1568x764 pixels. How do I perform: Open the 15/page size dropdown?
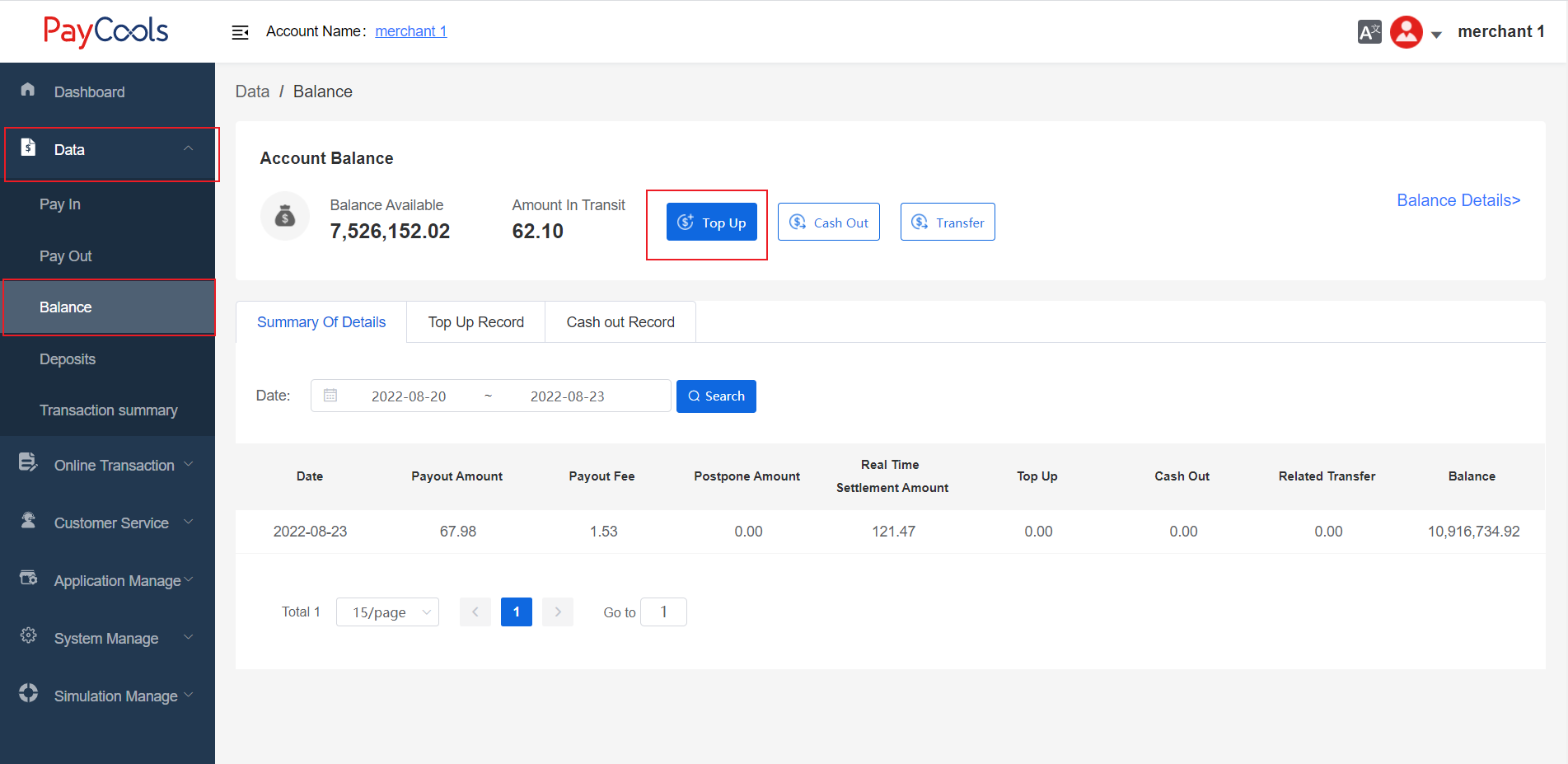click(387, 612)
